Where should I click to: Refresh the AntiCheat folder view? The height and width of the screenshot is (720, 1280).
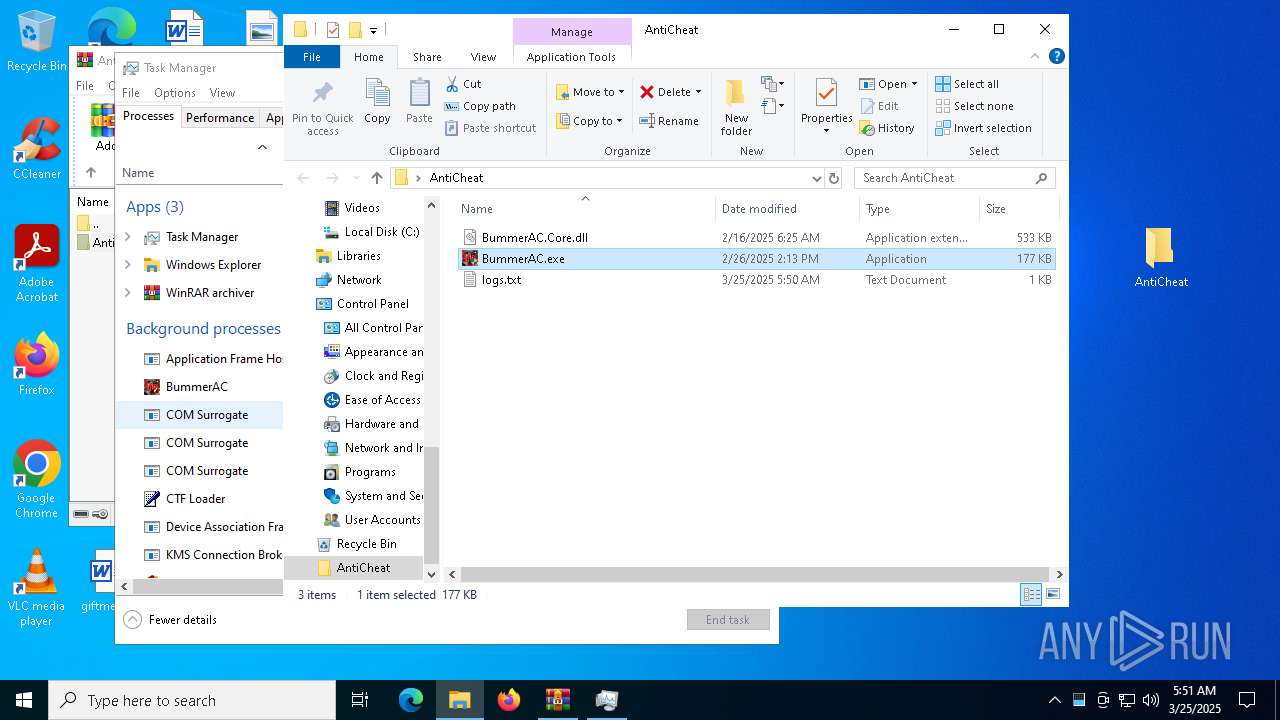[834, 178]
